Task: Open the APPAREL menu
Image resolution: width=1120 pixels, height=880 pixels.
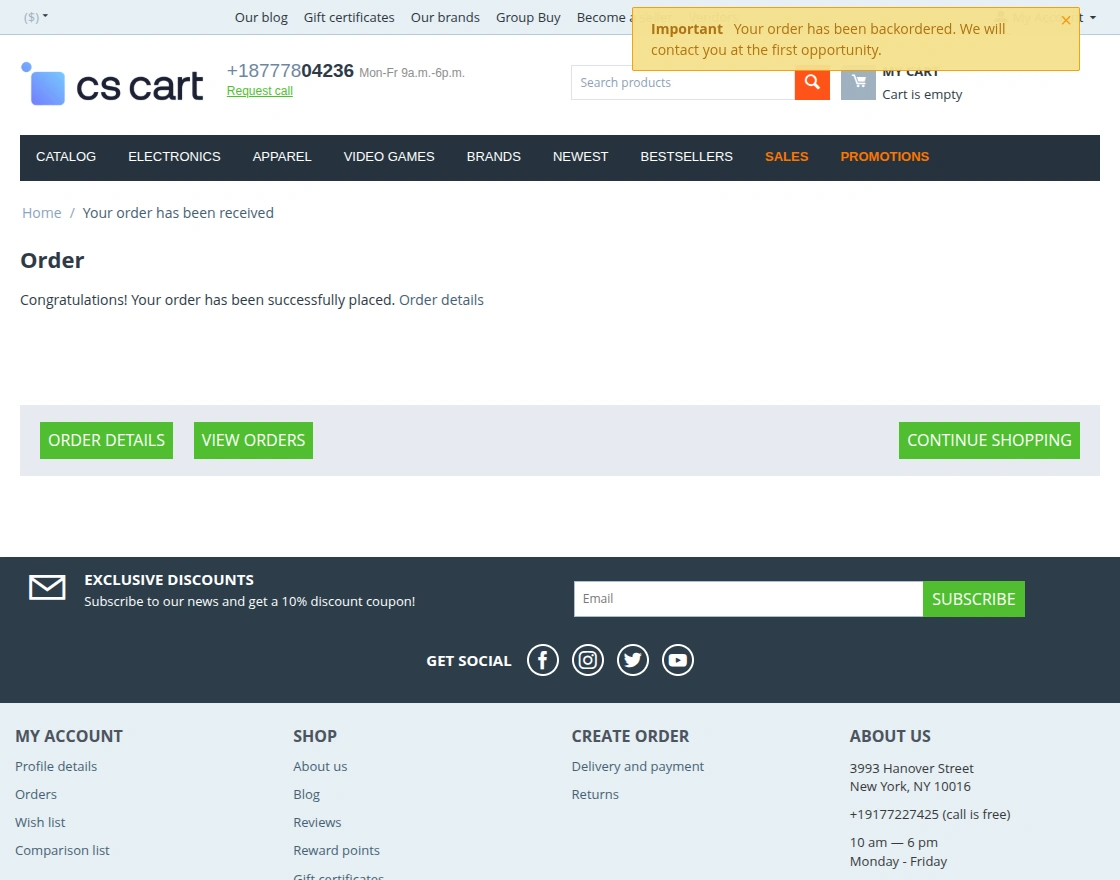Action: (282, 156)
